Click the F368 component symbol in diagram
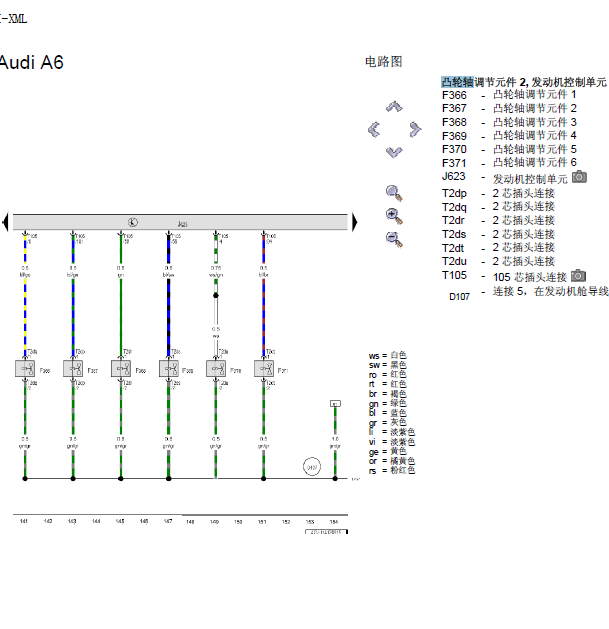The height and width of the screenshot is (629, 609). [x=121, y=368]
